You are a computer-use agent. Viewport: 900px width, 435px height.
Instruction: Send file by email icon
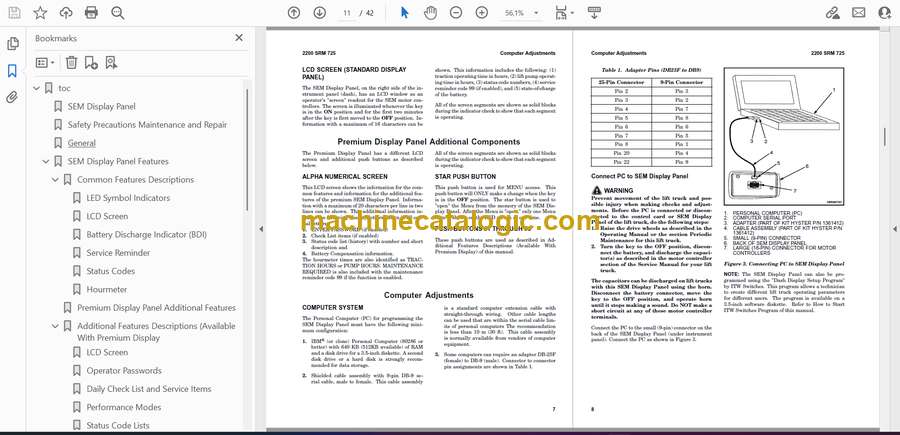coord(859,13)
